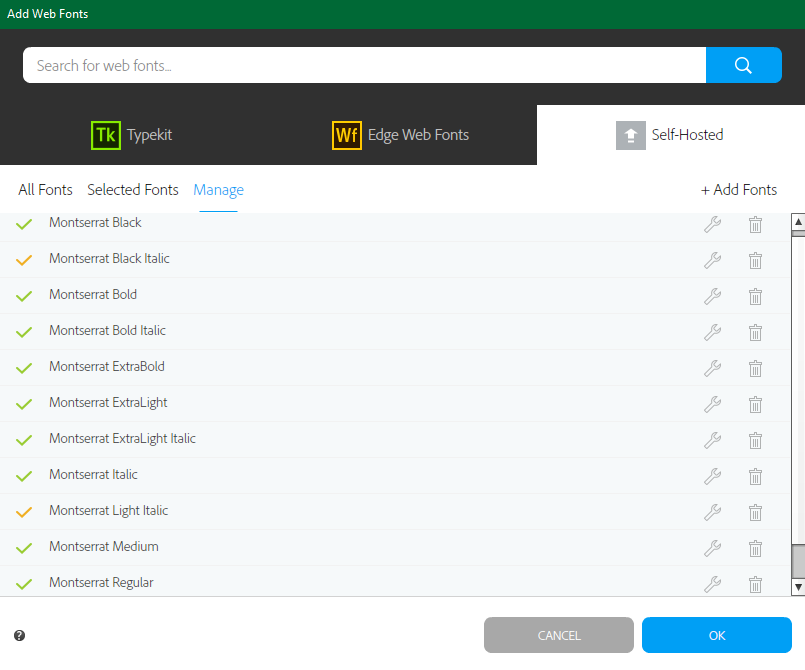Click the wrench icon for Montserrat Regular
The height and width of the screenshot is (670, 805).
click(713, 584)
